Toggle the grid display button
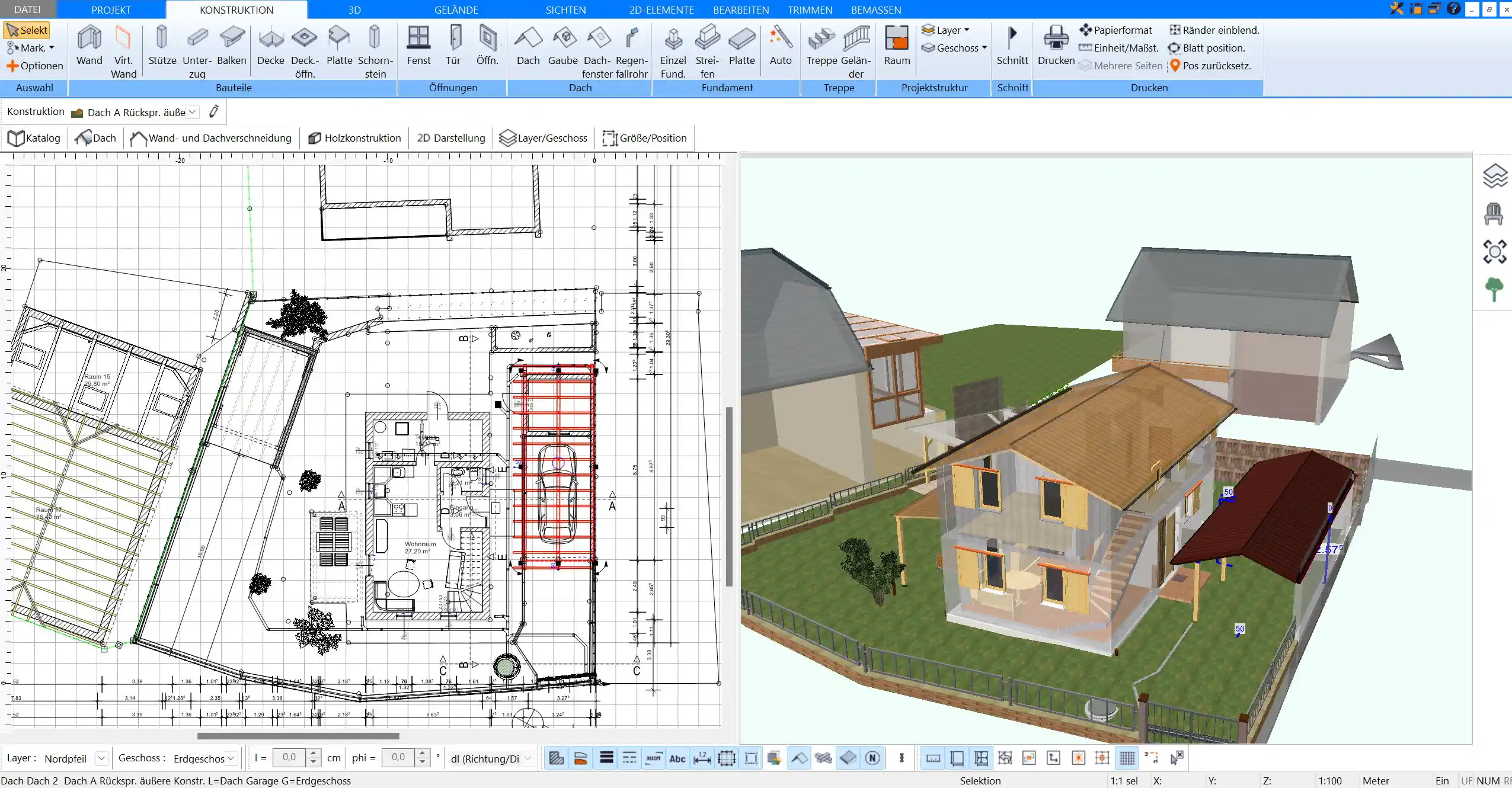 point(1127,758)
